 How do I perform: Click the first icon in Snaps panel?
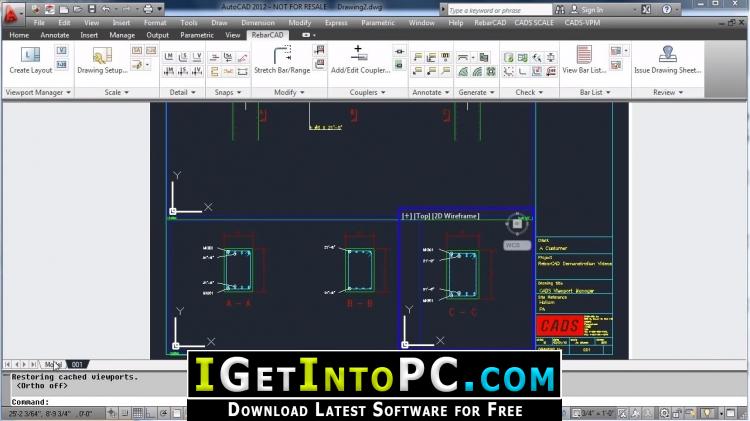pyautogui.click(x=214, y=57)
